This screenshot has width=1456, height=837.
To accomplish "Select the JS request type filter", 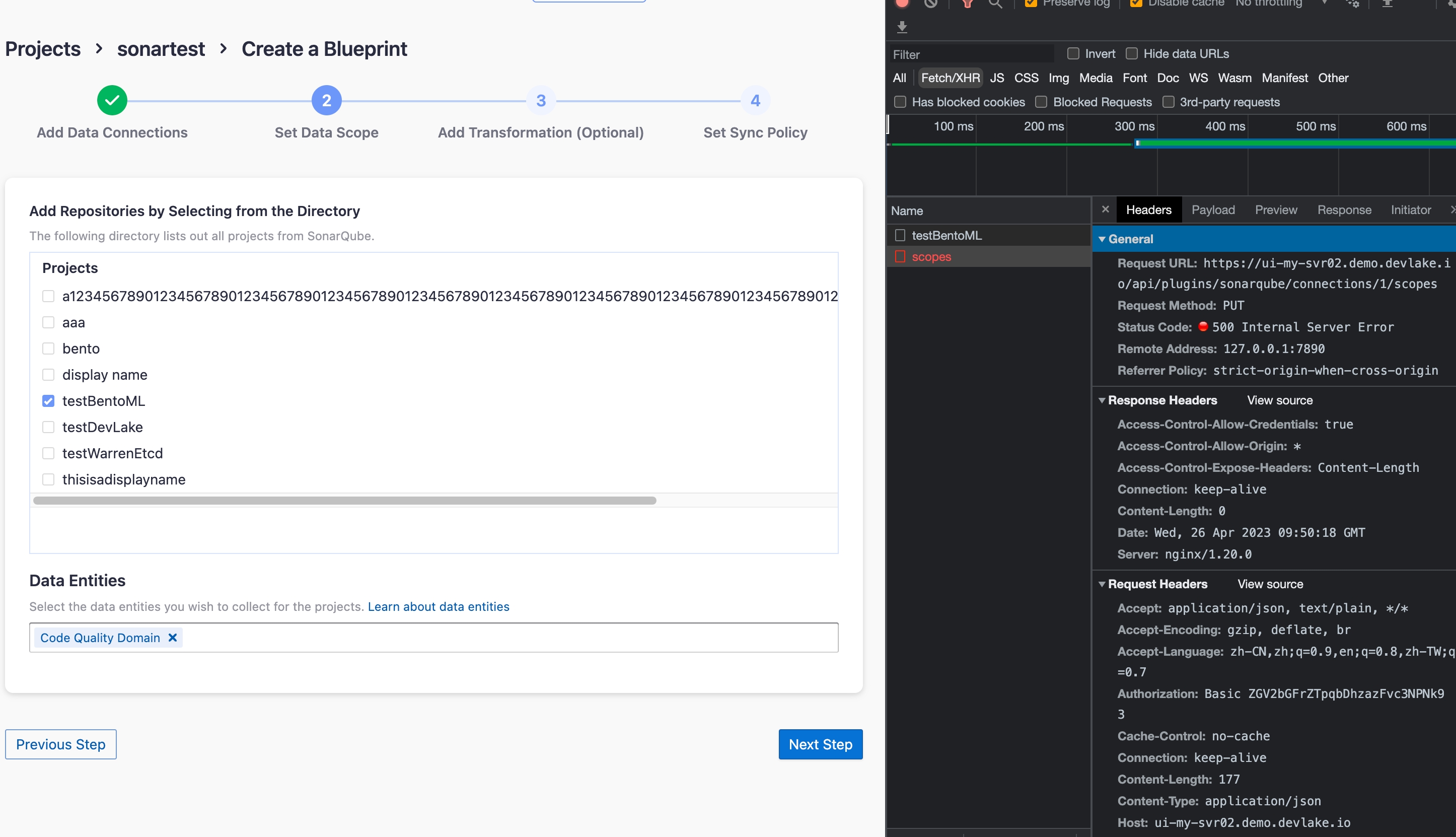I will point(997,78).
